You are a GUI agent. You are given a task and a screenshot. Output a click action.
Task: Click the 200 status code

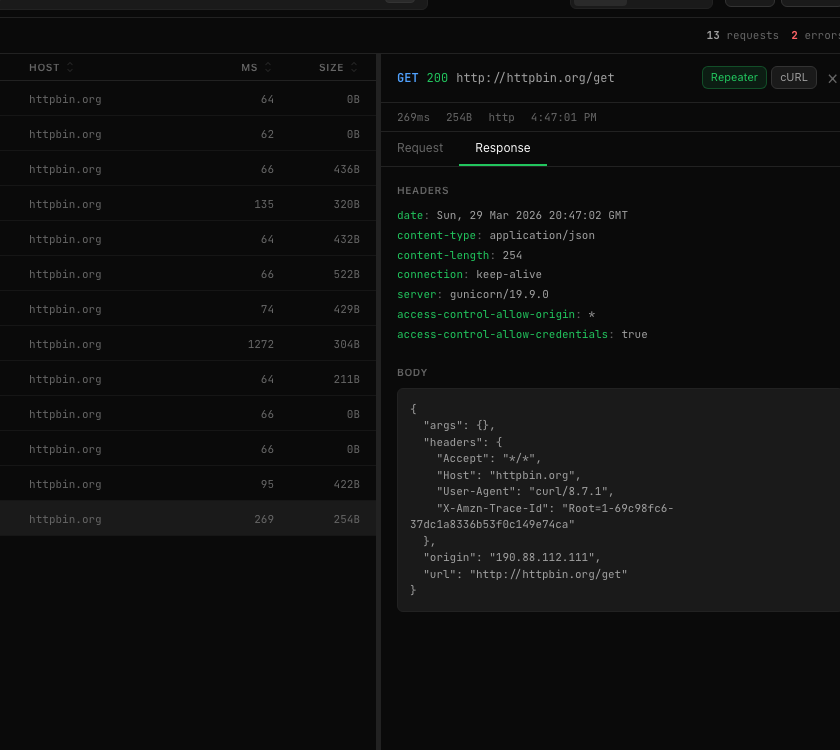[437, 78]
